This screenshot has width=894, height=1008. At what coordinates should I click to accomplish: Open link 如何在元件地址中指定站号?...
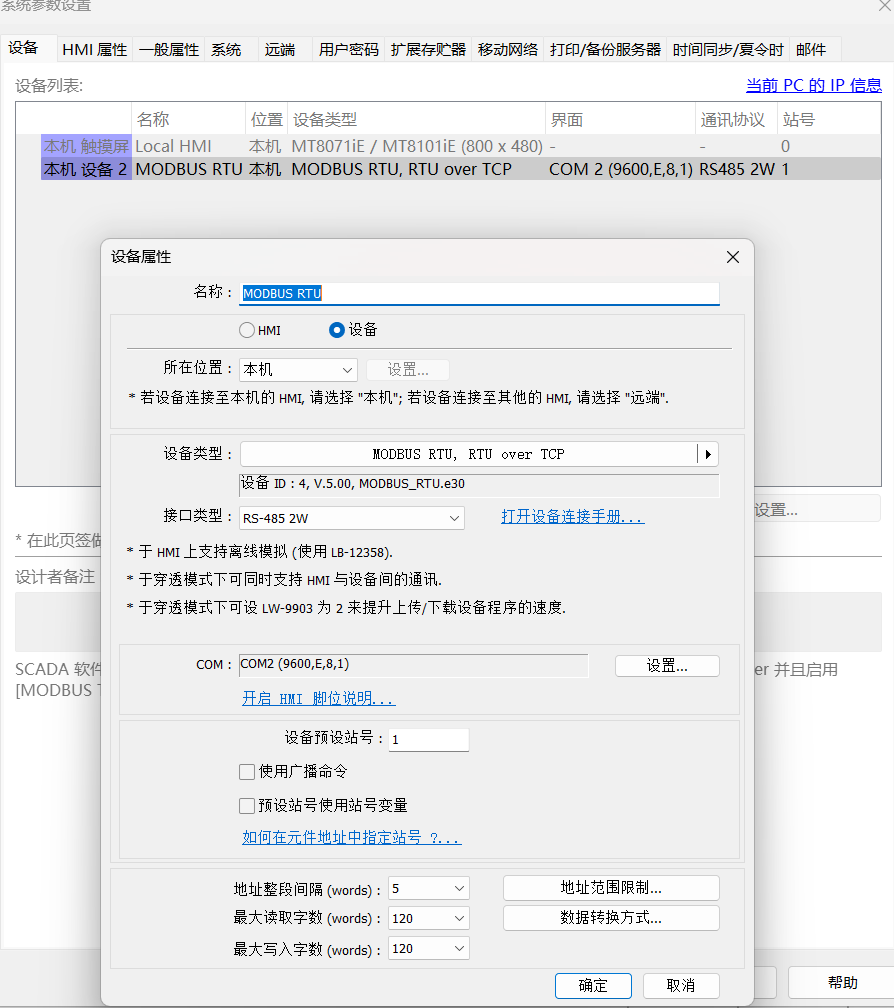(352, 838)
